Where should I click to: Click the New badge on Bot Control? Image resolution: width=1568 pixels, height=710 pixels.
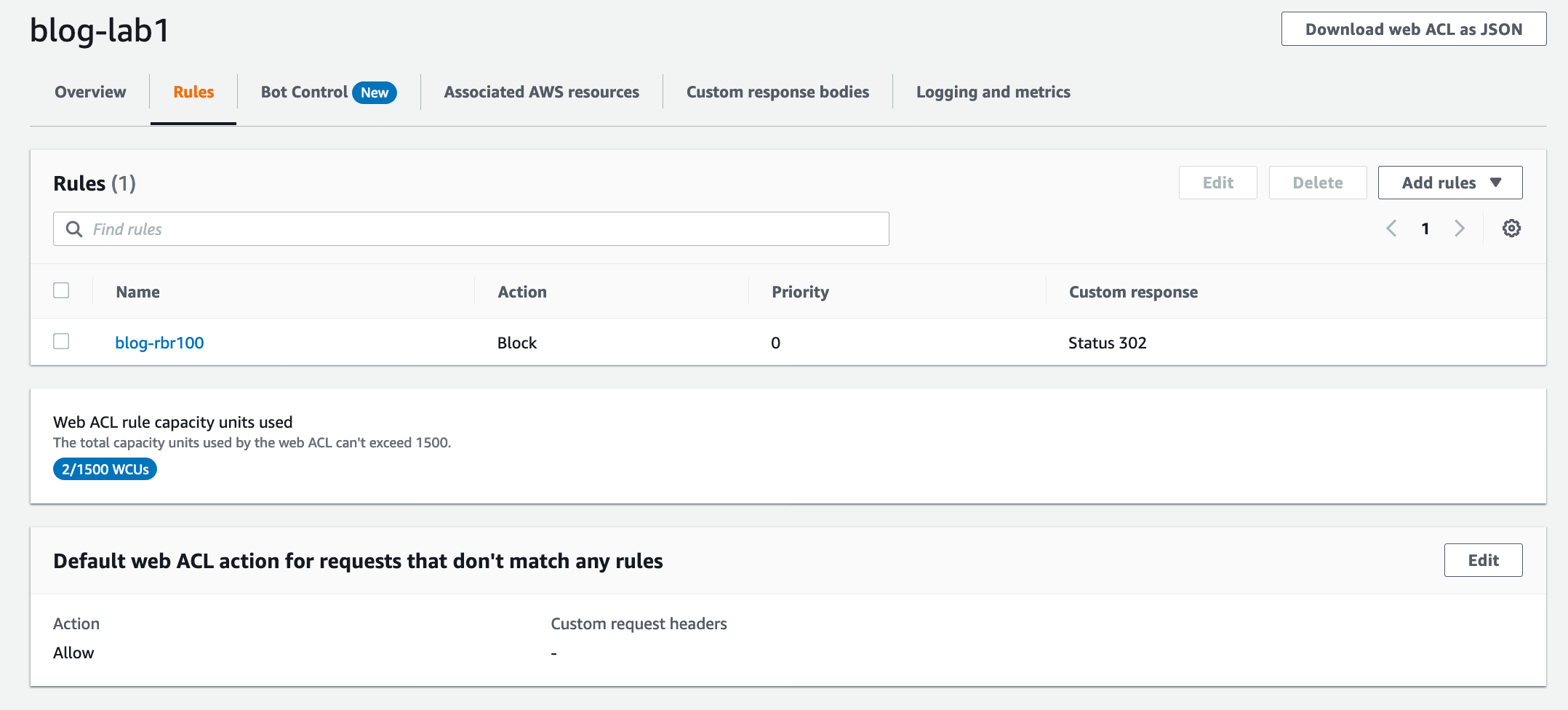(x=375, y=92)
